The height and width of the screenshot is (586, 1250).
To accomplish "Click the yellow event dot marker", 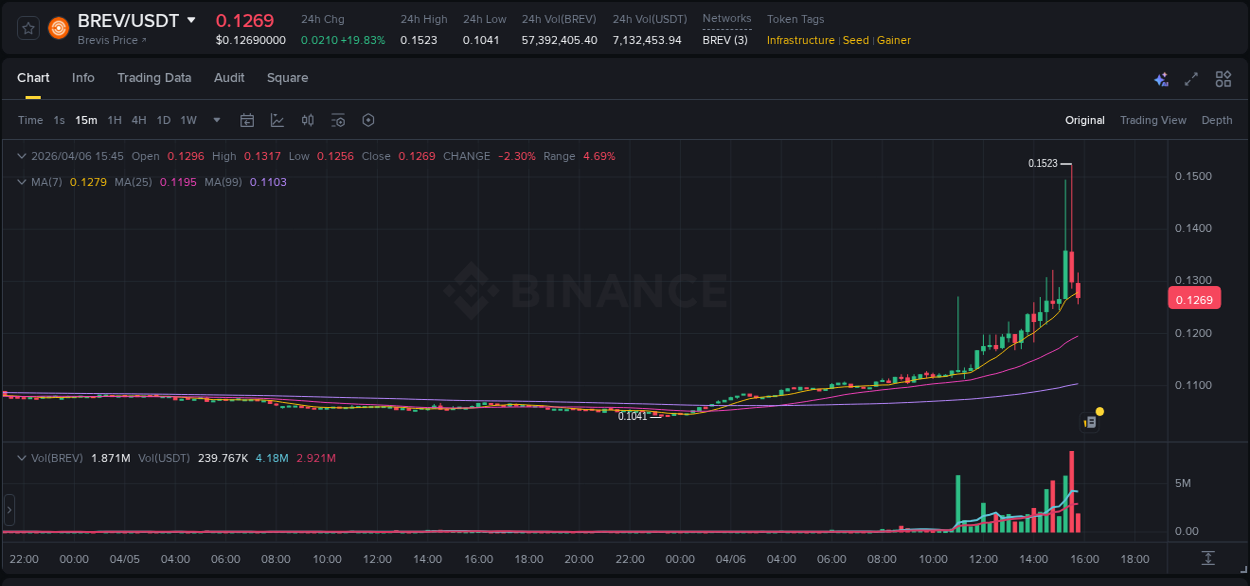I will [1100, 411].
